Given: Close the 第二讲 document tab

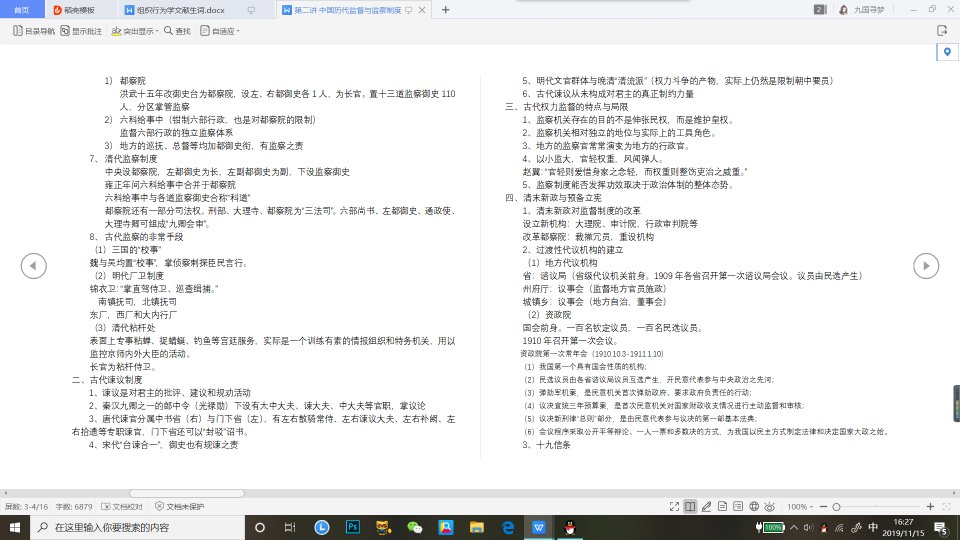Looking at the screenshot, I should [422, 10].
